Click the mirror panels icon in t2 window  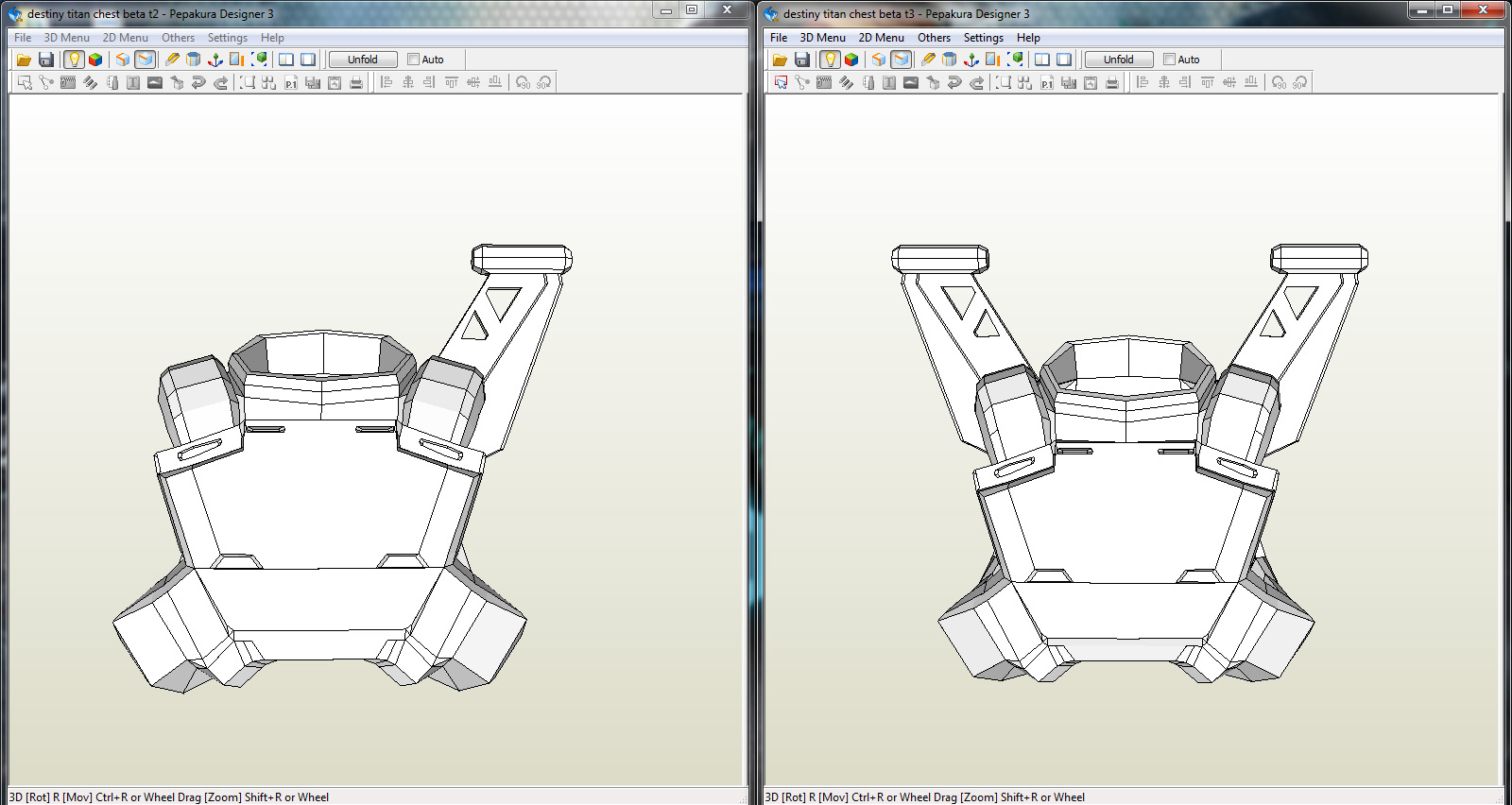tap(237, 60)
